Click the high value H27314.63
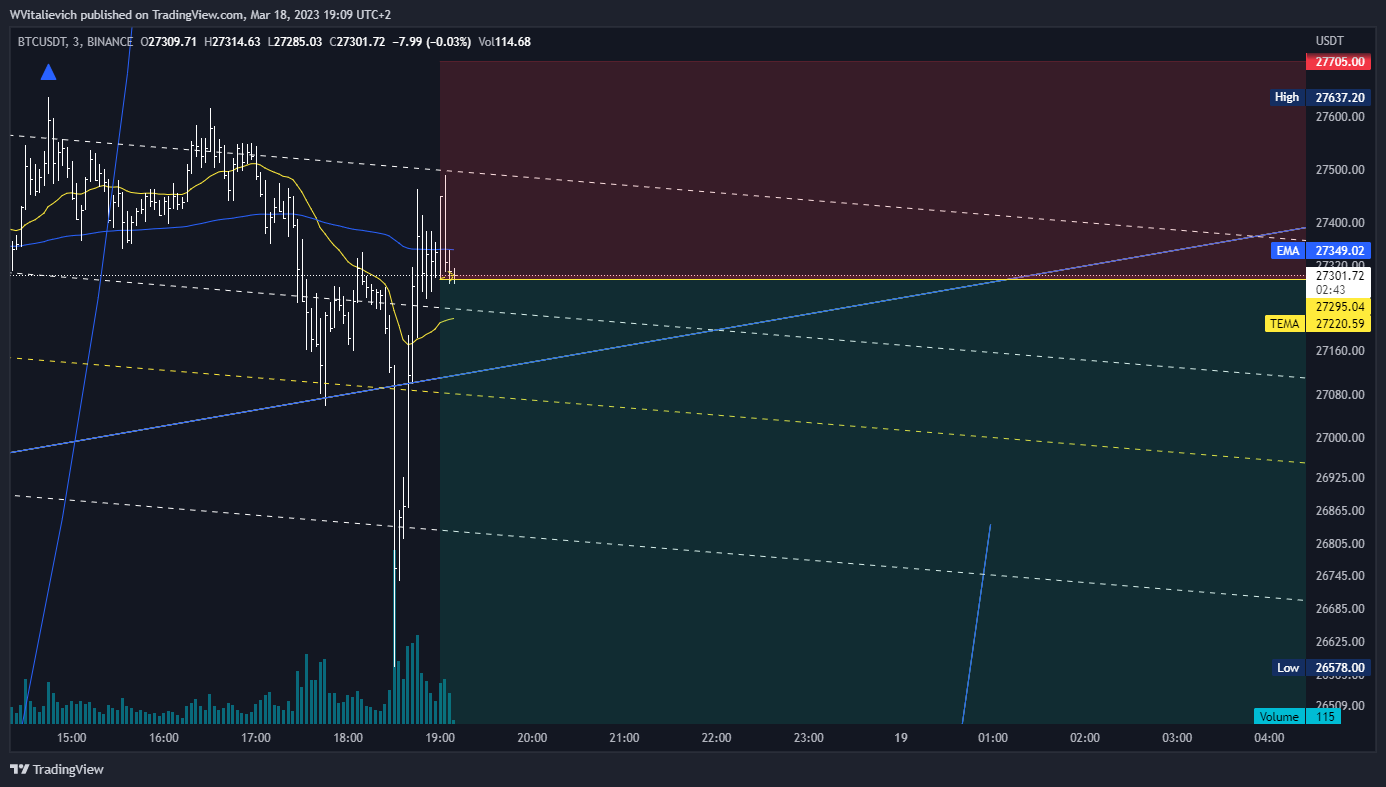The height and width of the screenshot is (787, 1386). point(232,41)
